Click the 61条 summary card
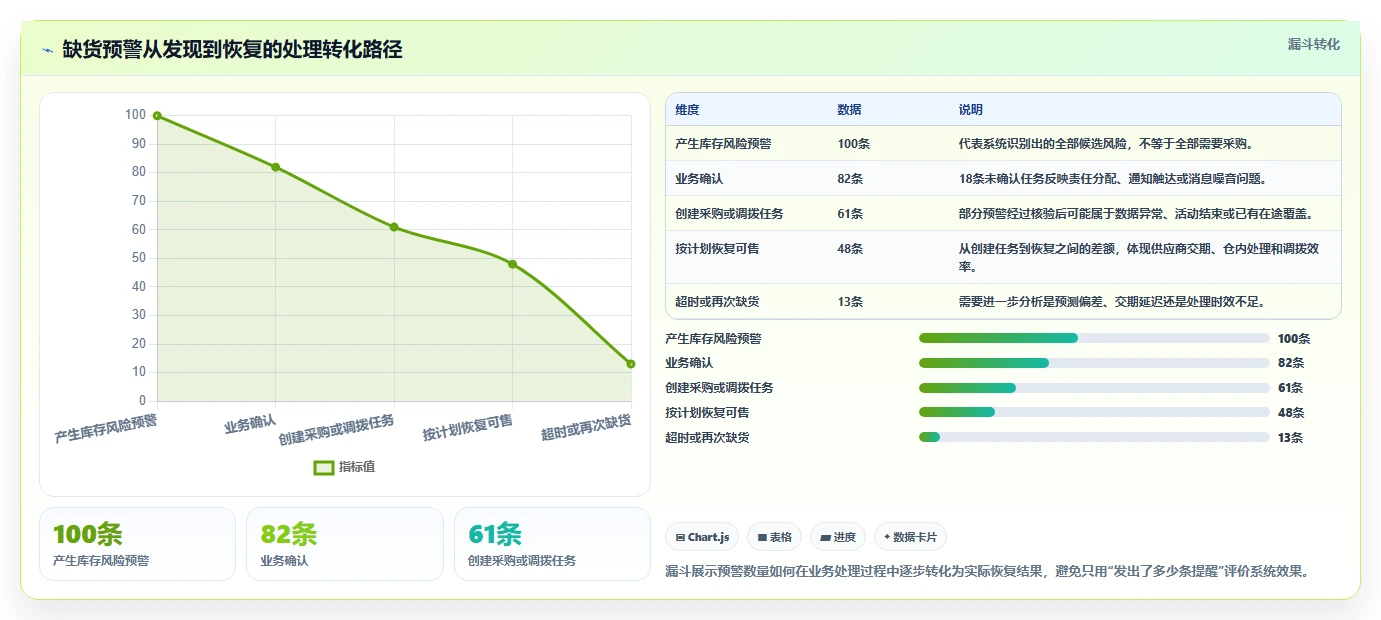Viewport: 1381px width, 620px height. tap(552, 544)
